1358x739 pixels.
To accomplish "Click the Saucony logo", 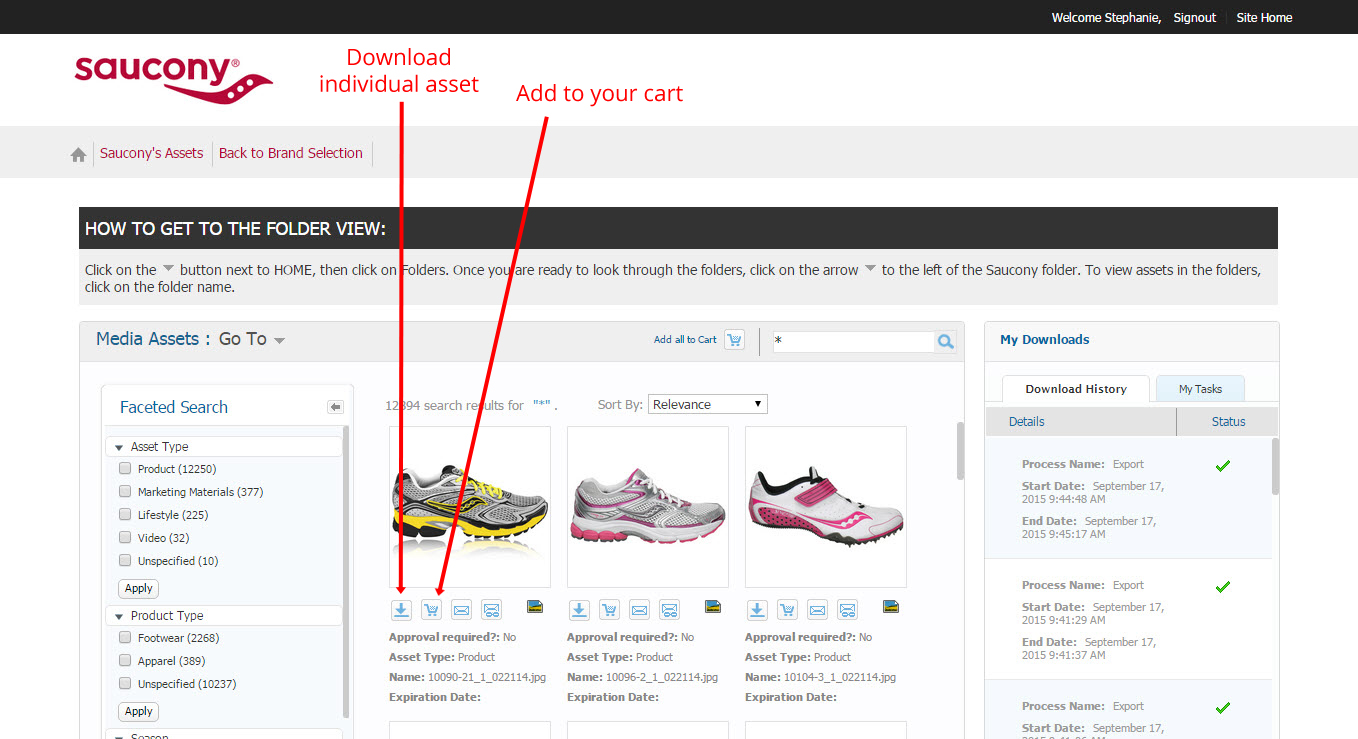I will pyautogui.click(x=172, y=79).
